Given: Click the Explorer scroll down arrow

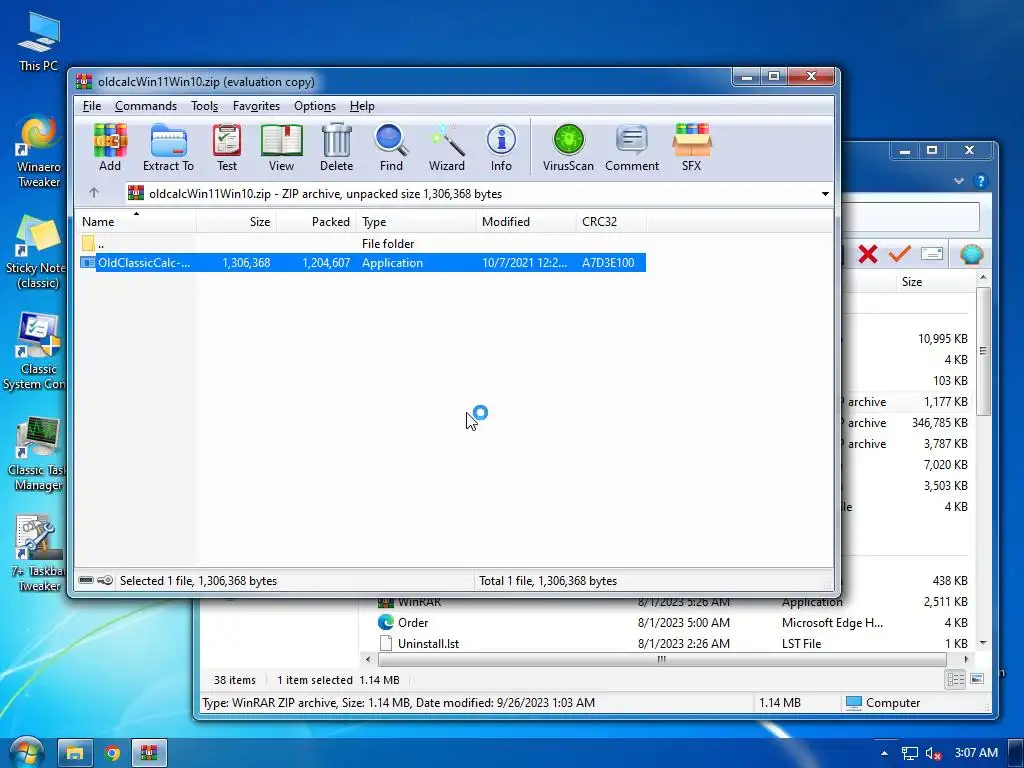Looking at the screenshot, I should pyautogui.click(x=983, y=643).
